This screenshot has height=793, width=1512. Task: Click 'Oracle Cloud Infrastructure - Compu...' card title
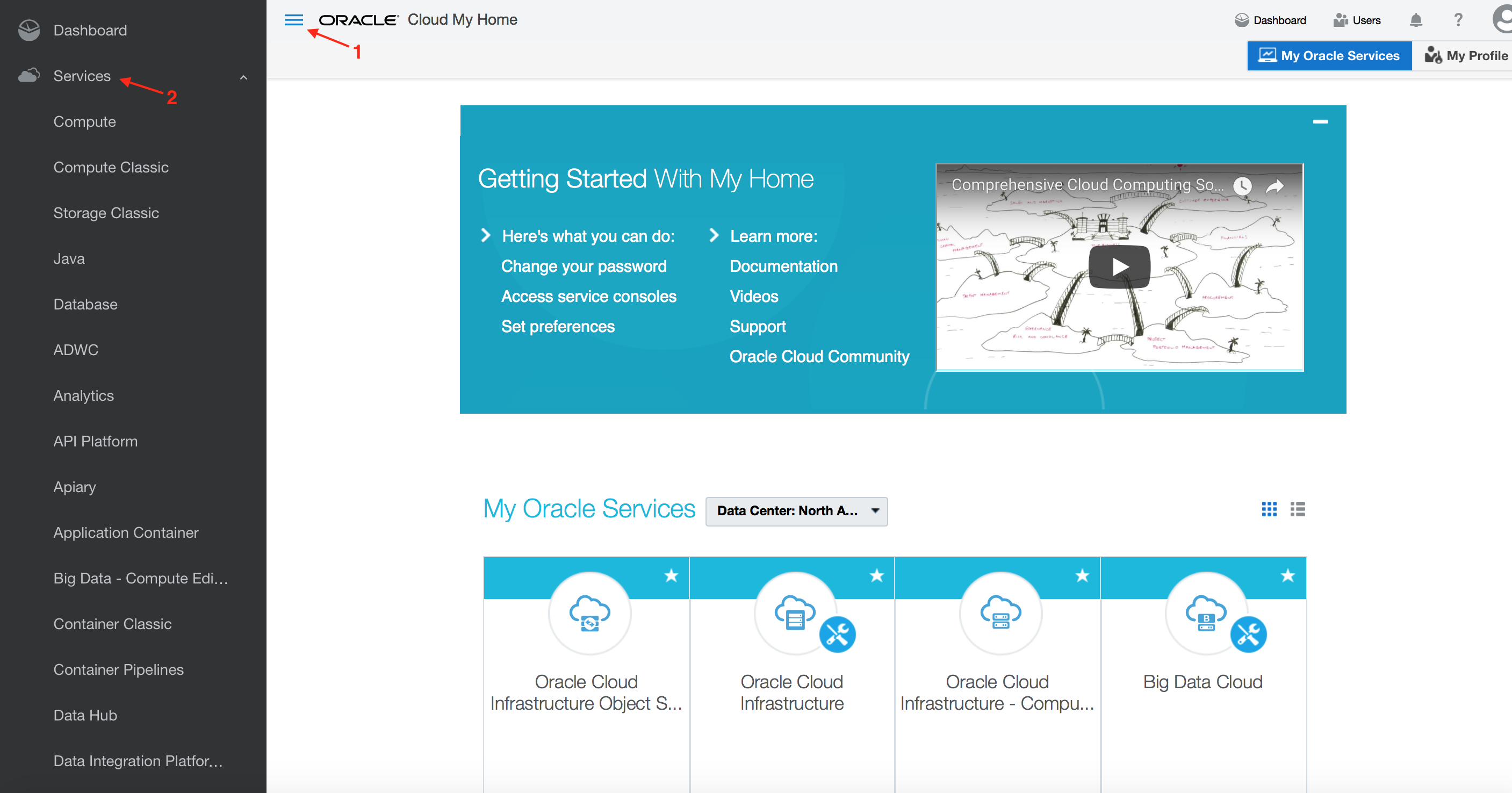(x=997, y=693)
